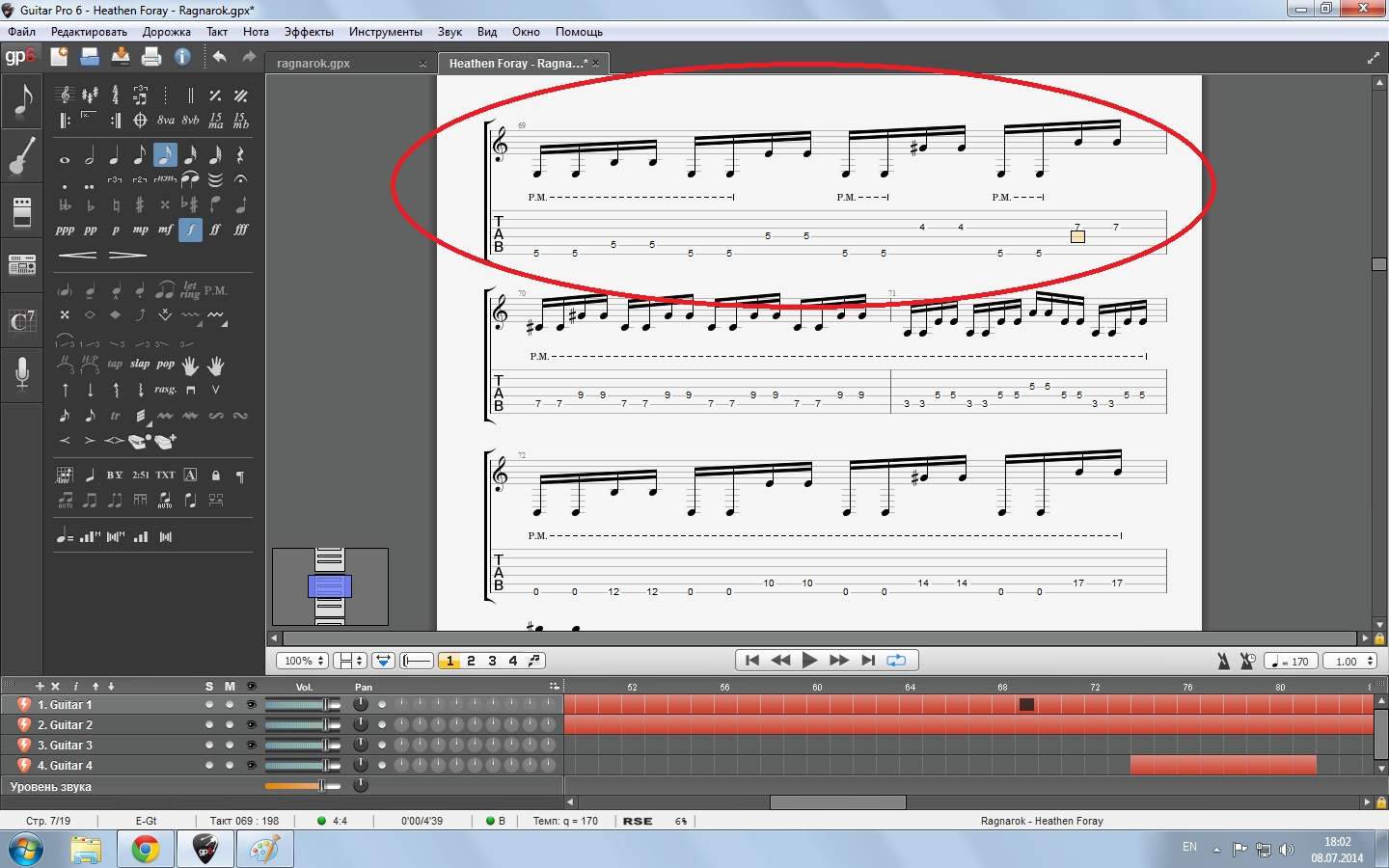Adjust Guitar 2 pan knob
This screenshot has width=1389, height=868.
[x=361, y=725]
